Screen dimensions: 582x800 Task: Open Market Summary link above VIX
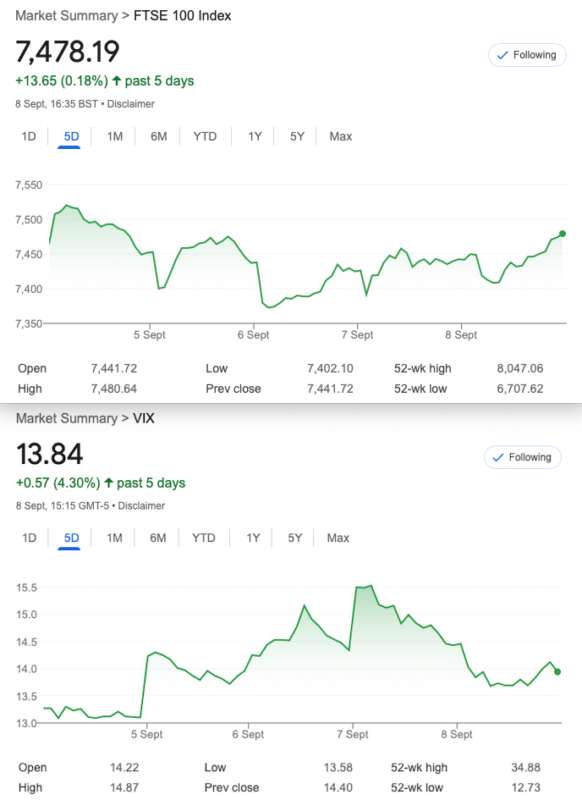point(66,418)
